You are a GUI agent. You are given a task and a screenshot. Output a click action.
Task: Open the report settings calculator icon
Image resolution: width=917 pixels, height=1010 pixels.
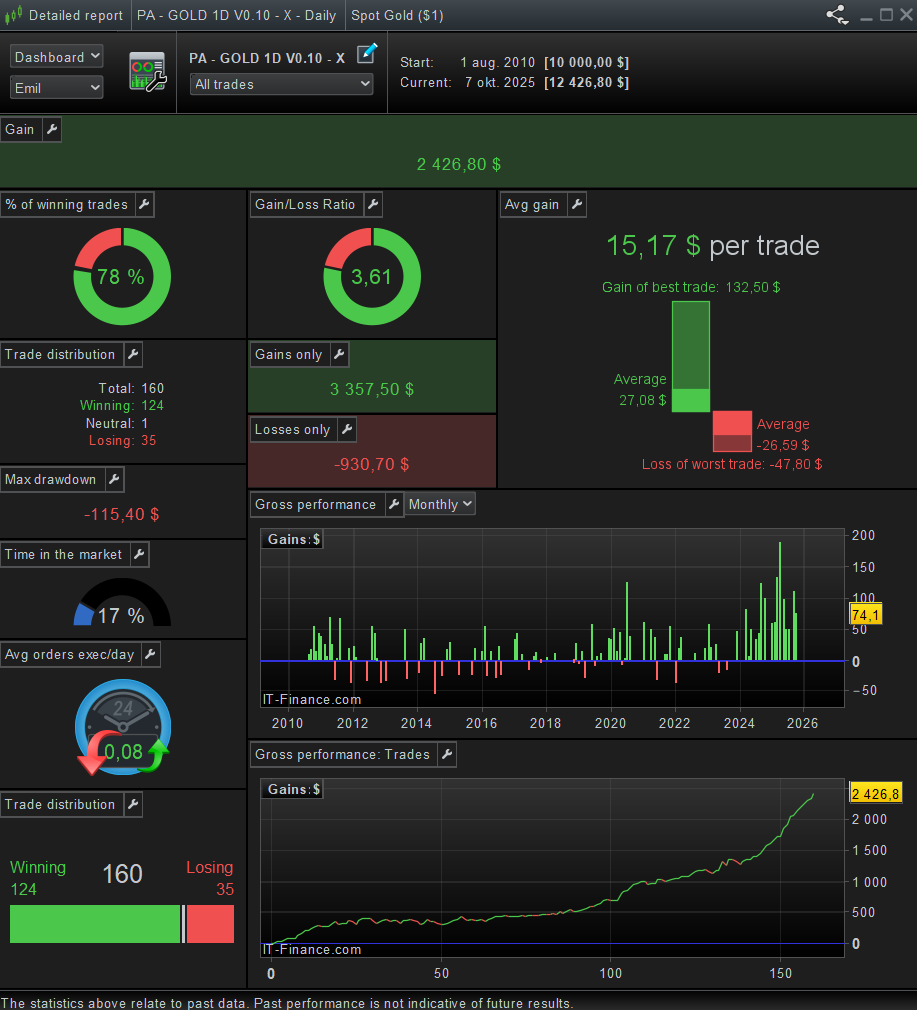point(147,72)
